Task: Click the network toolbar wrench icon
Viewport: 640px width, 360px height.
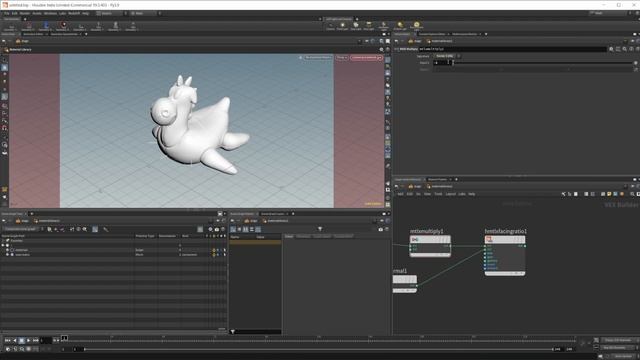Action: pos(563,194)
